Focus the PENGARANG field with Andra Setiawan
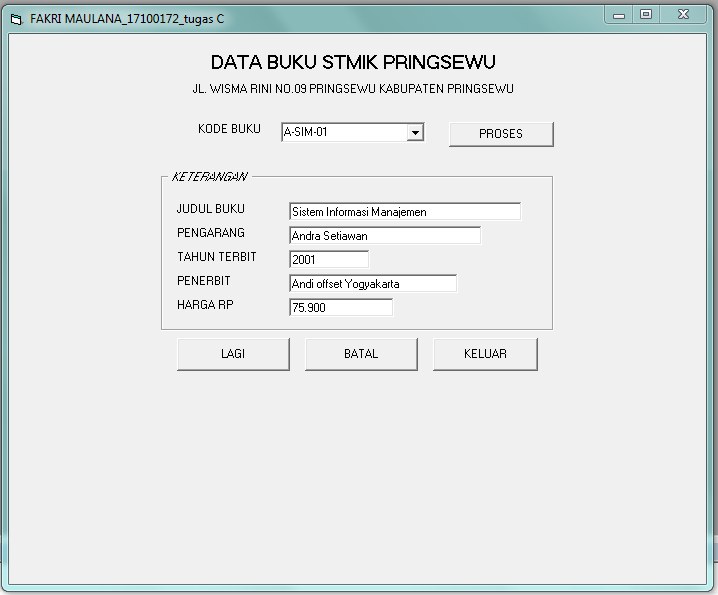The width and height of the screenshot is (718, 595). coord(385,235)
